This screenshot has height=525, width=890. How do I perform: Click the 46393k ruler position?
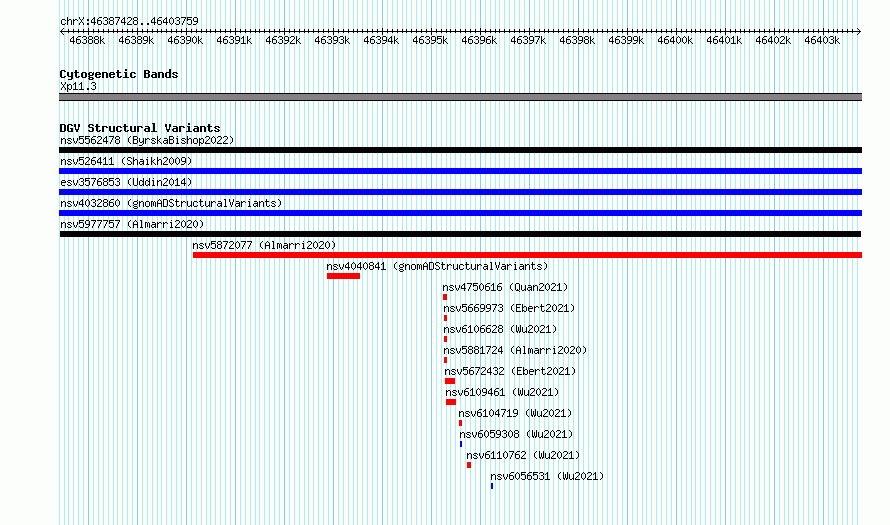click(332, 40)
